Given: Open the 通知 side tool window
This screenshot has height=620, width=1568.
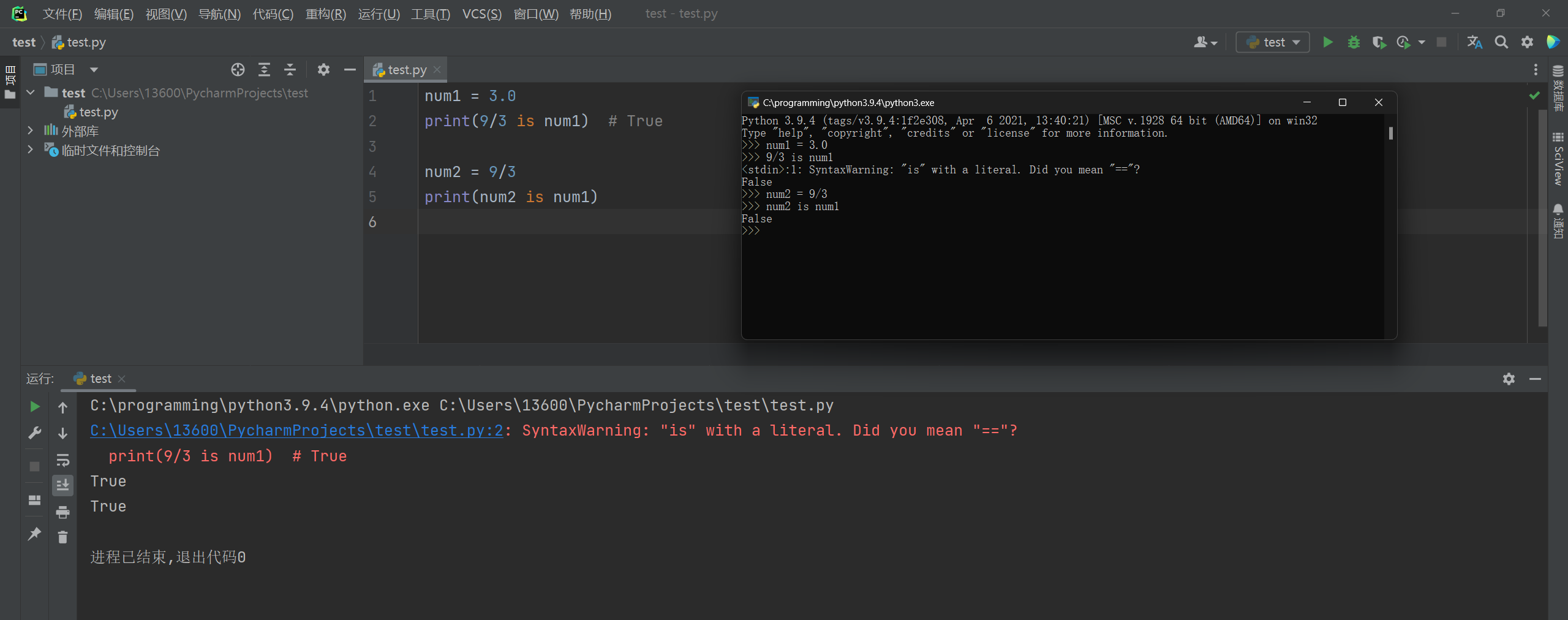Looking at the screenshot, I should [1558, 221].
